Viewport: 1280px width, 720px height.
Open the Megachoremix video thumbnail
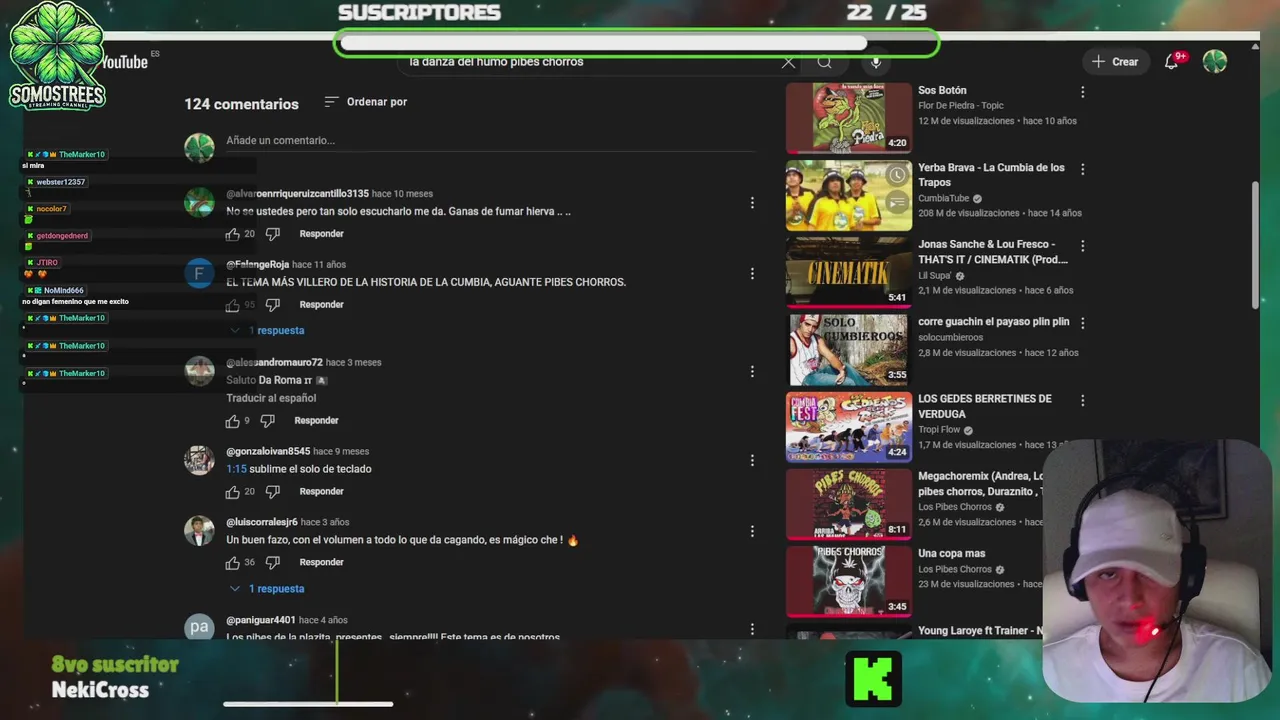click(849, 503)
